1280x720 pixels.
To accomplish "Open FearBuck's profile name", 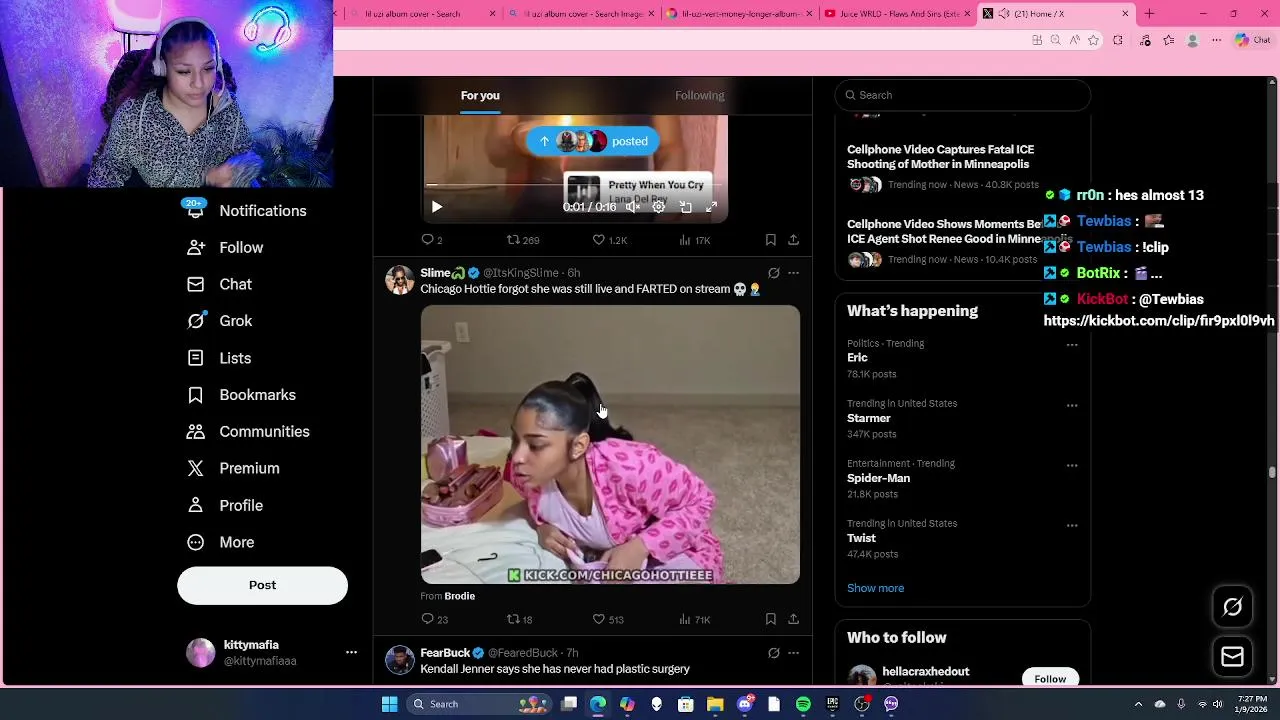I will click(x=445, y=653).
